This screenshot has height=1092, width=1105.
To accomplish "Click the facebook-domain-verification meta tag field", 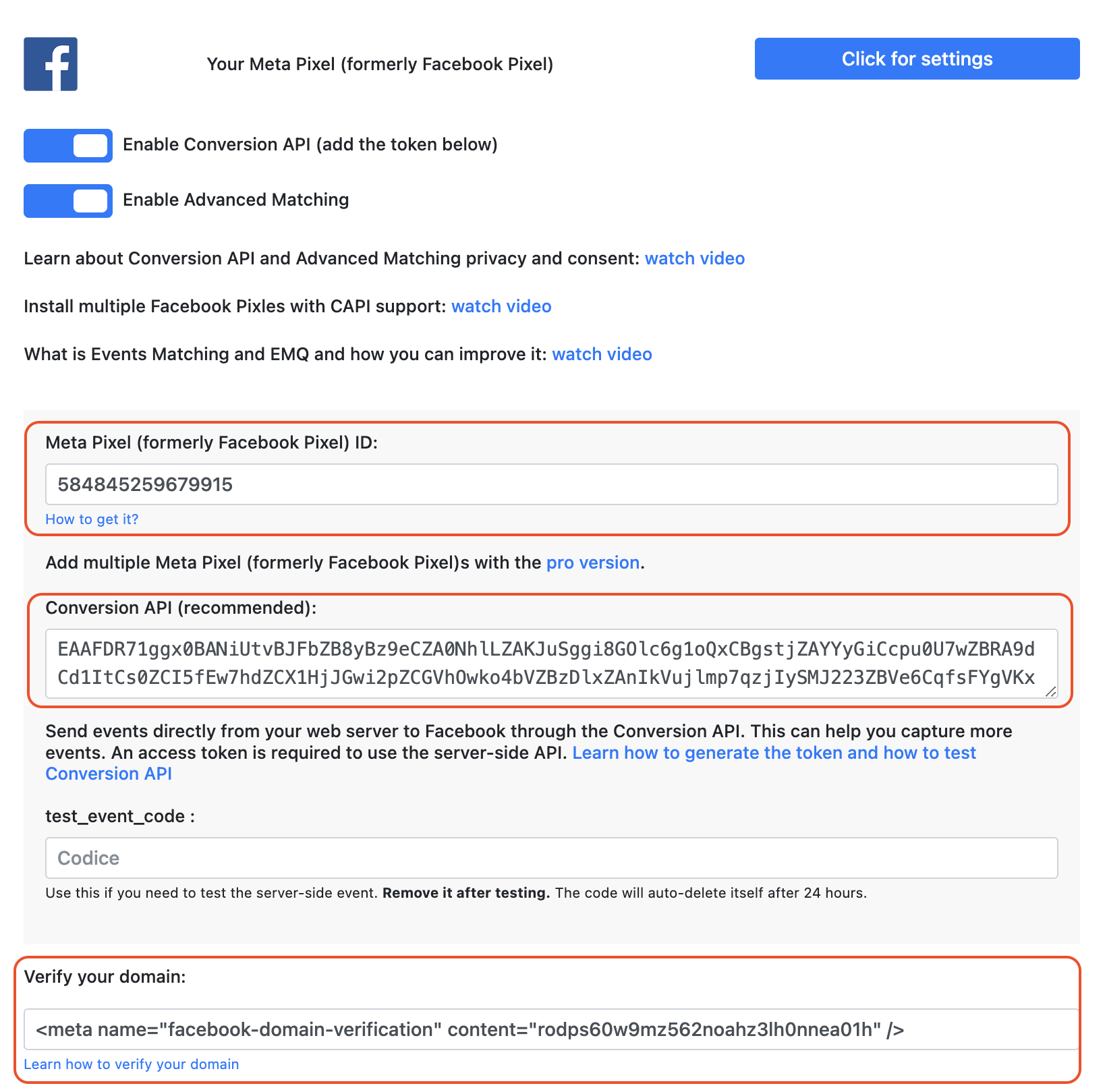I will click(x=550, y=1029).
